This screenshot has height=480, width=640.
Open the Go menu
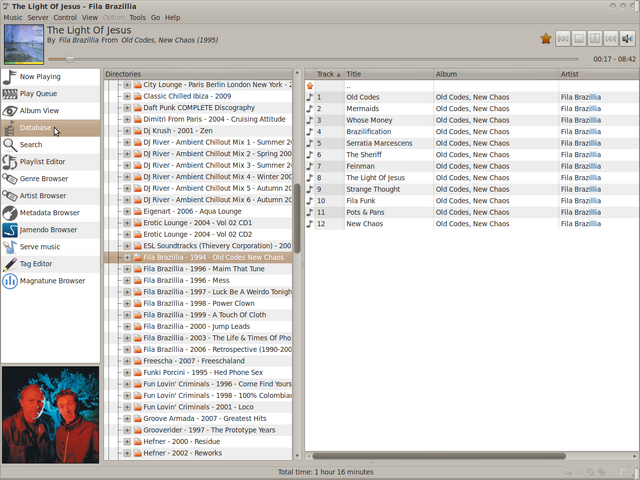pos(156,18)
